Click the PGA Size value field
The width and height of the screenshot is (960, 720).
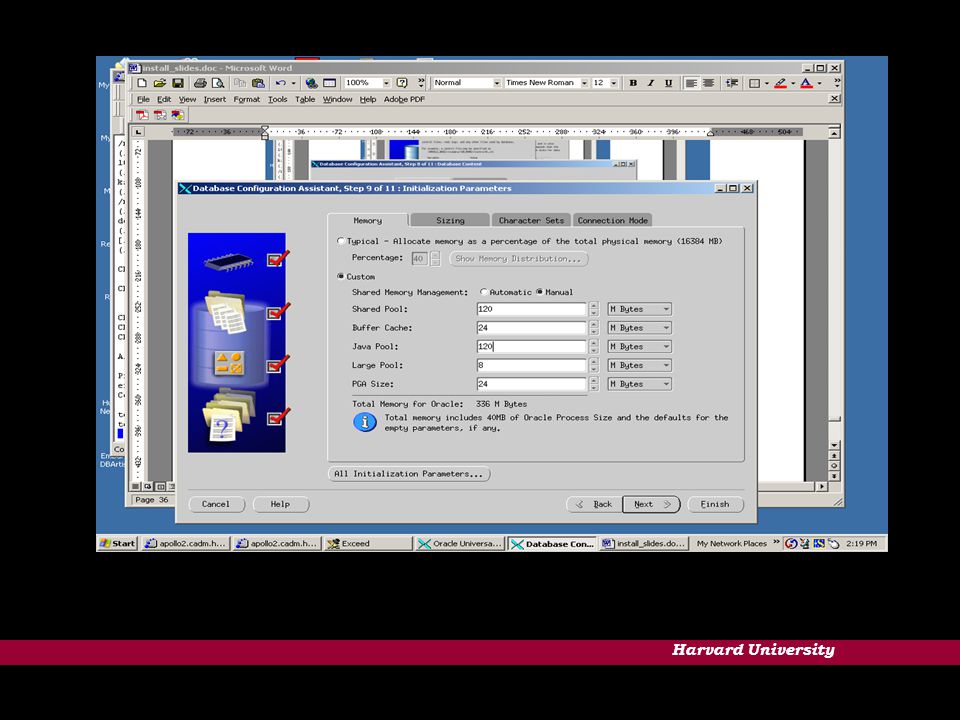pyautogui.click(x=531, y=384)
